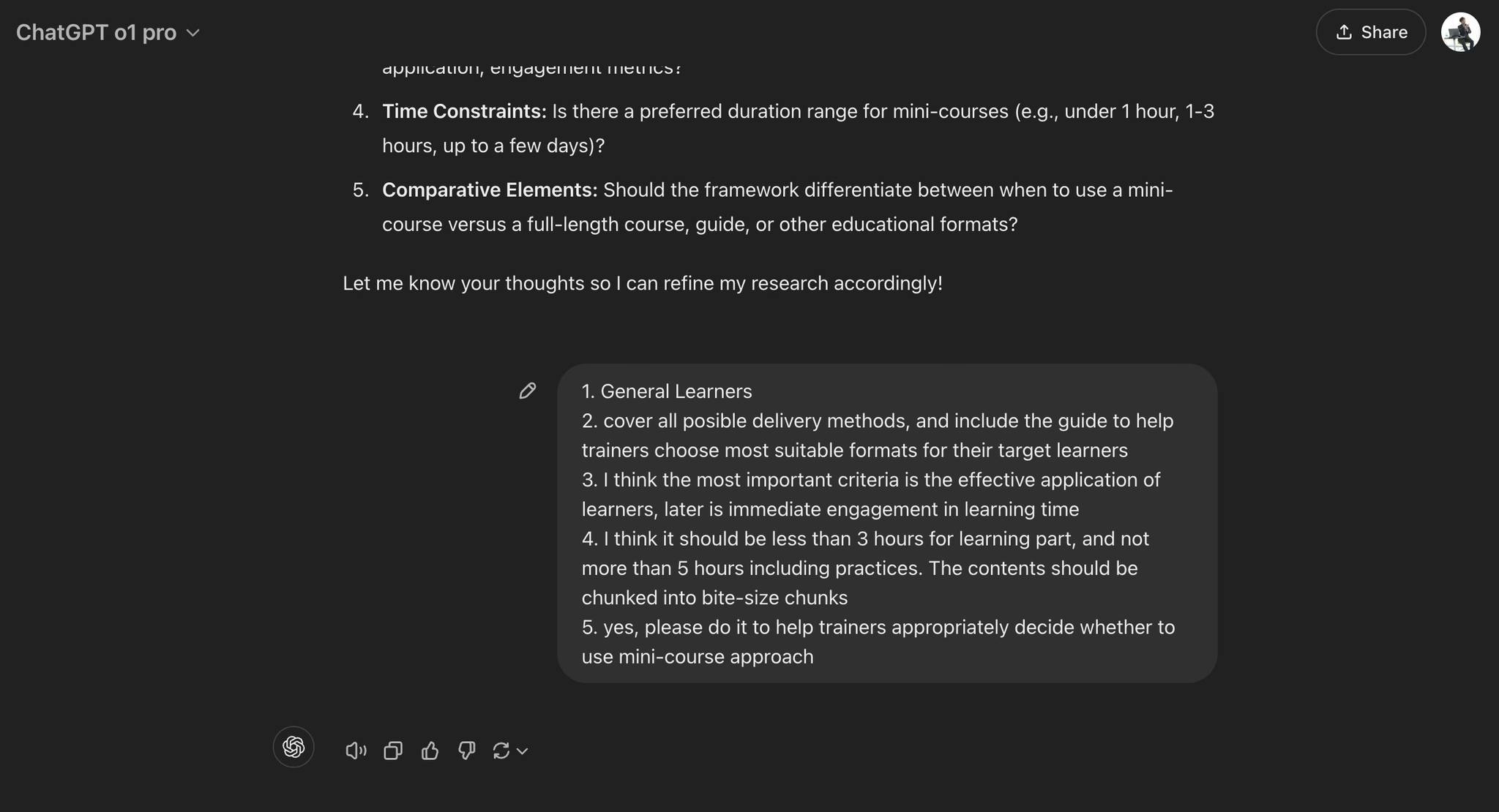Image resolution: width=1499 pixels, height=812 pixels.
Task: Click the "hours, up to a few days)?" text
Action: click(493, 146)
